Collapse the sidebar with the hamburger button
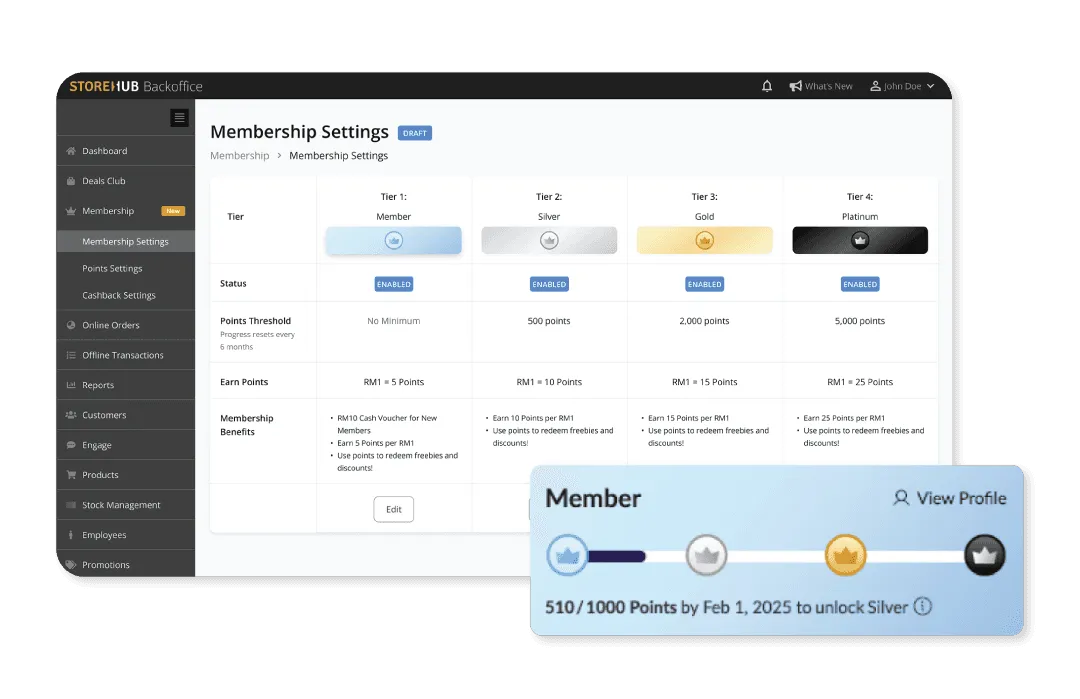 tap(179, 118)
